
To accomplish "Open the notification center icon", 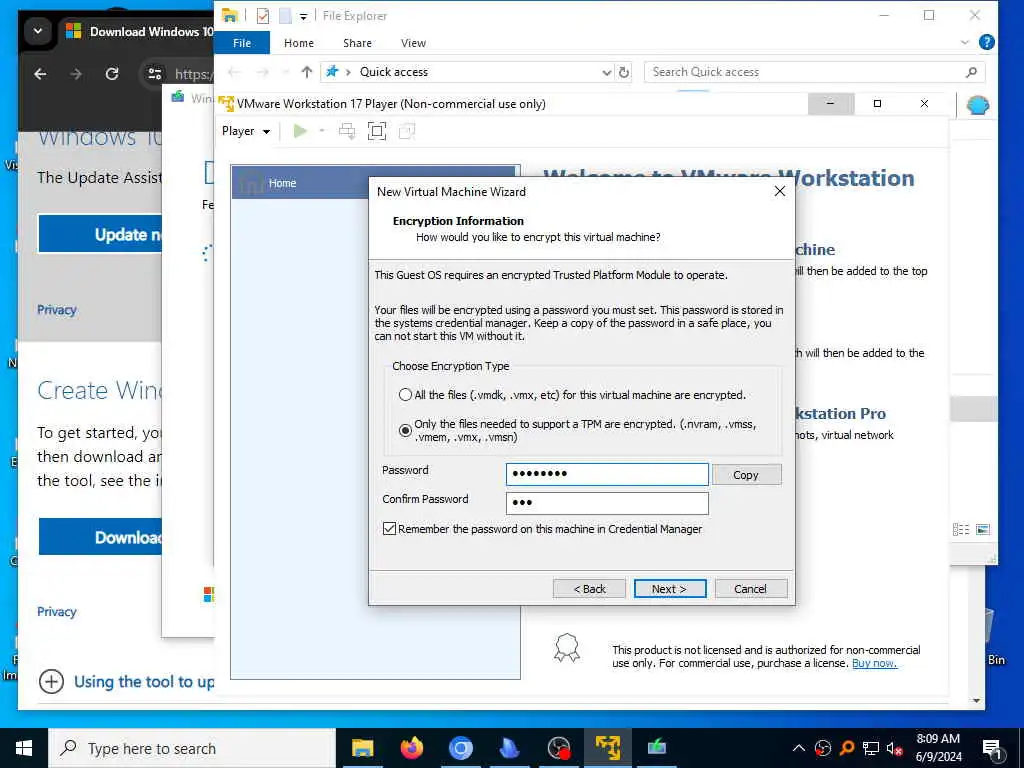I will click(x=993, y=749).
